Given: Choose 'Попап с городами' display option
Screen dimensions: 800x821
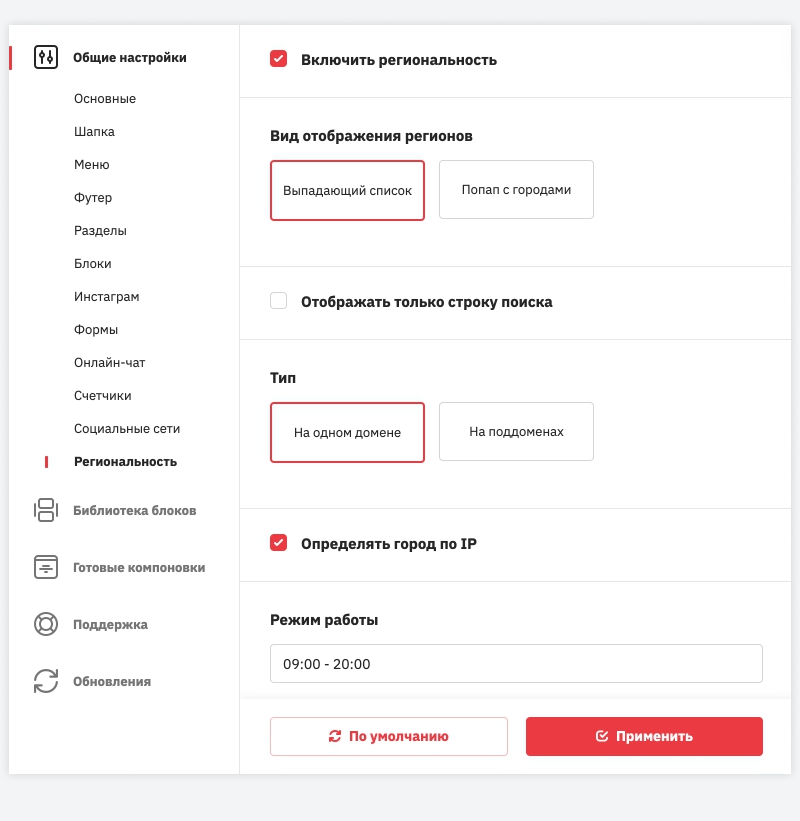Looking at the screenshot, I should [516, 190].
